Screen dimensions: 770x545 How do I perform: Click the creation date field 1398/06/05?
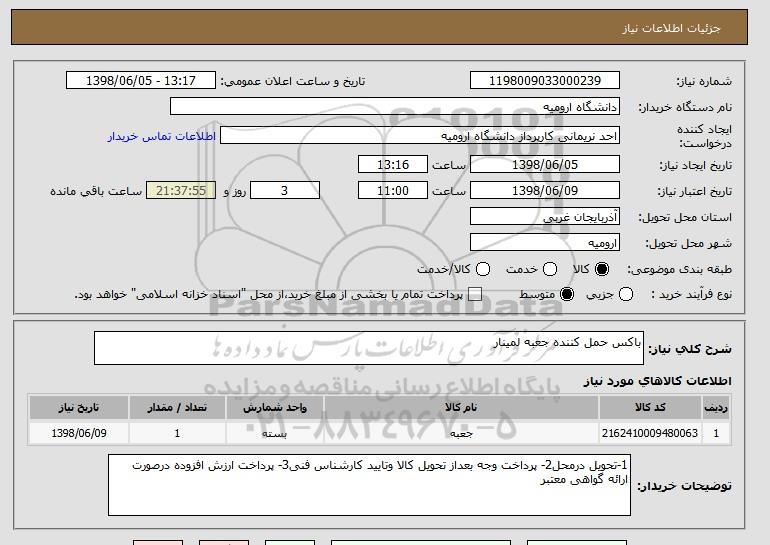(545, 164)
